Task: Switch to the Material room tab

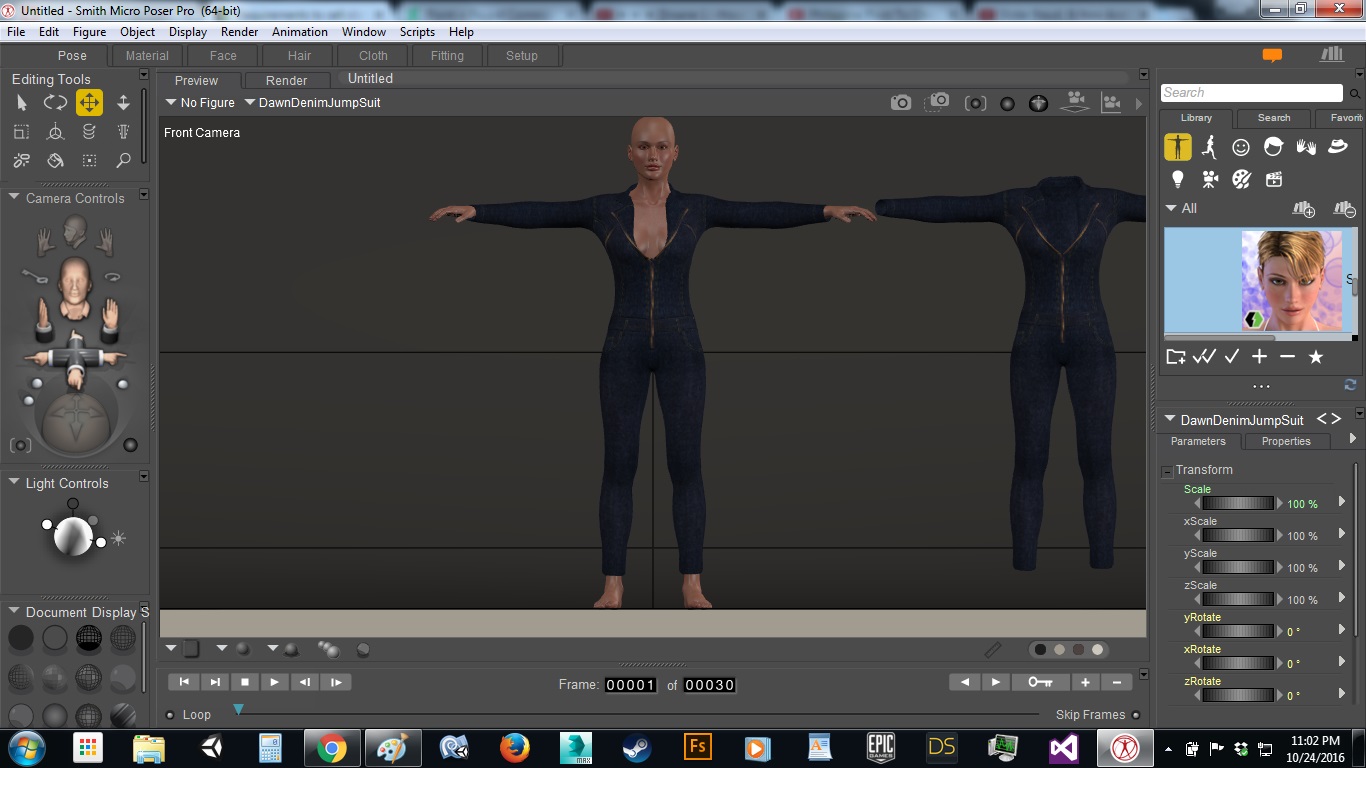Action: click(147, 56)
